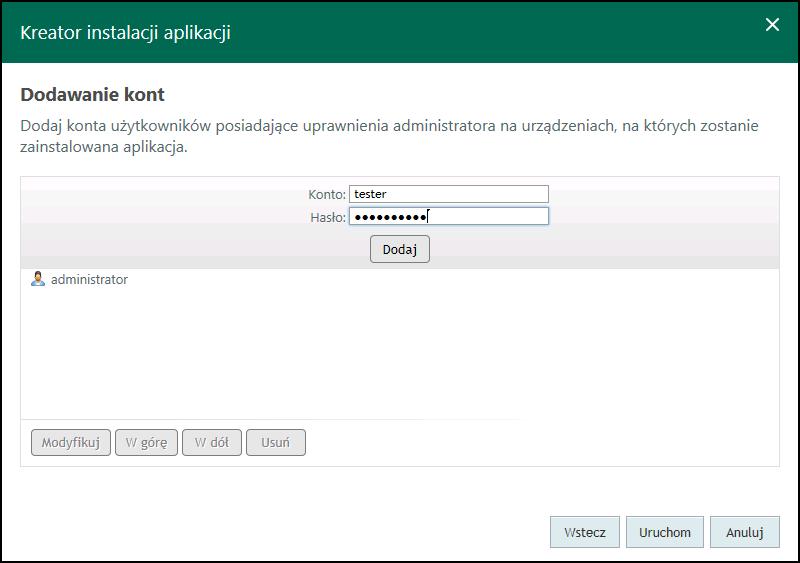Image resolution: width=800 pixels, height=563 pixels.
Task: Click the Konto field containing tester
Action: (x=449, y=194)
